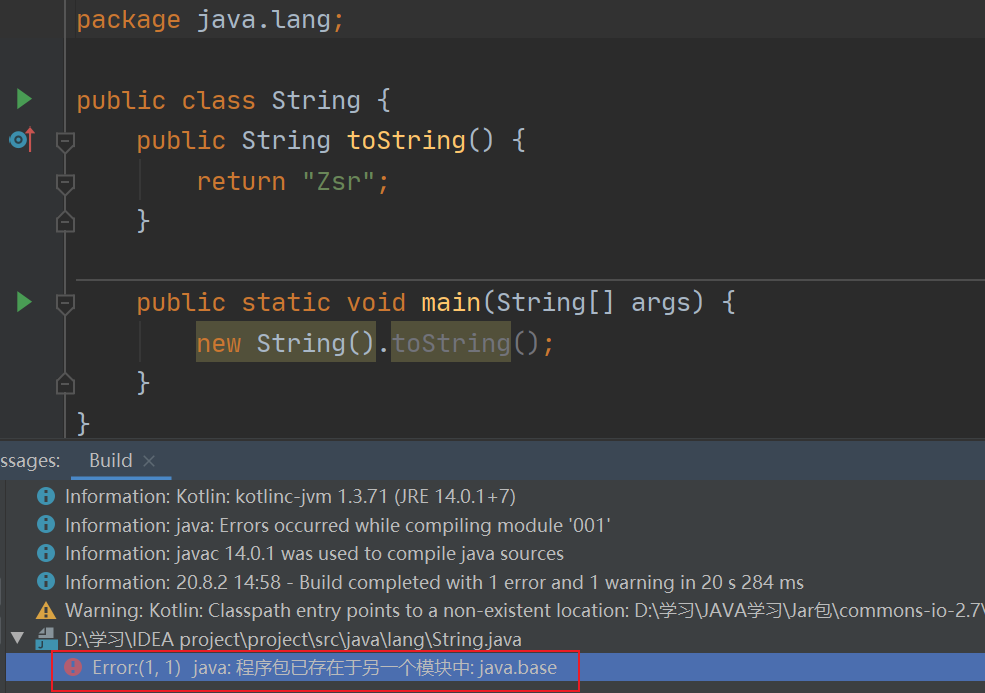Run the String class via gutter arrow
This screenshot has height=693, width=985.
[24, 99]
